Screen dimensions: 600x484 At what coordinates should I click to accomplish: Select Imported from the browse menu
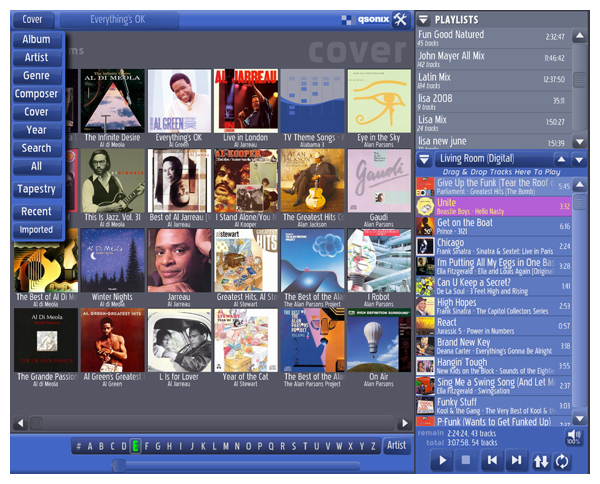click(37, 230)
